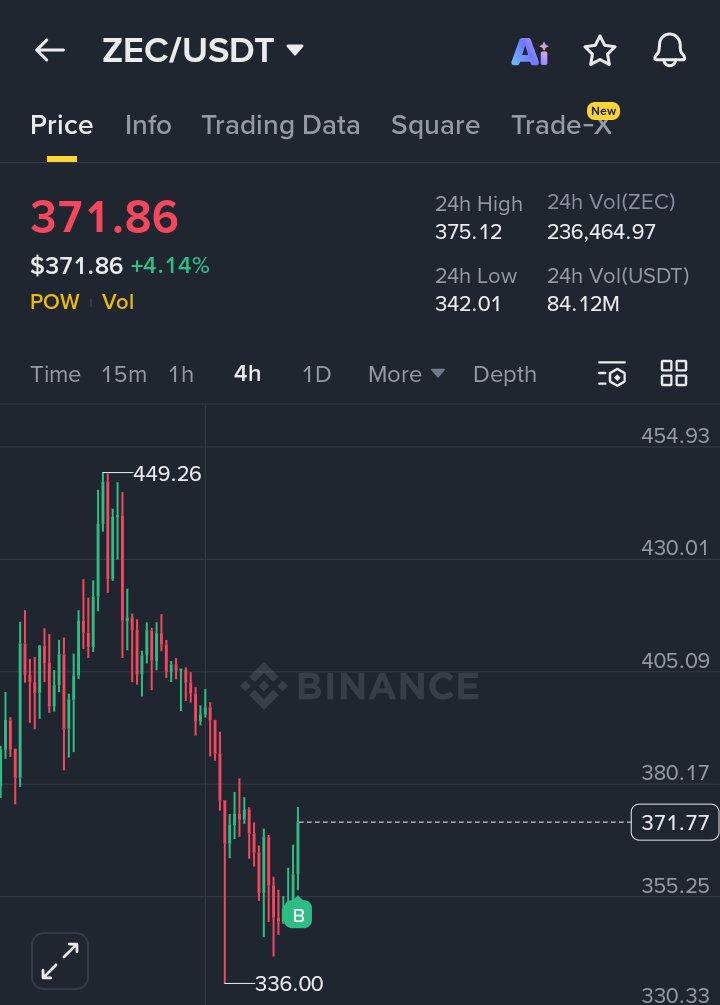
Task: Open the Trading Data tab
Action: tap(281, 125)
